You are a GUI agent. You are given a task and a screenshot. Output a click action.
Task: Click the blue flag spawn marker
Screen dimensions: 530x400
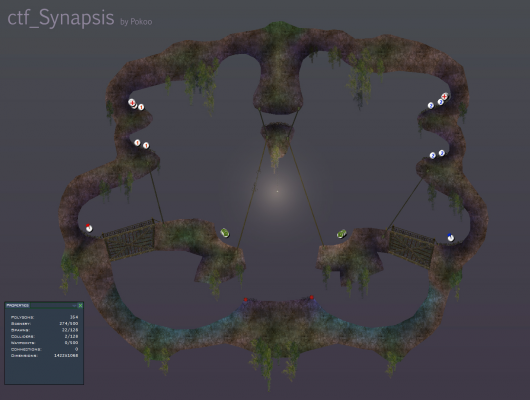point(451,237)
